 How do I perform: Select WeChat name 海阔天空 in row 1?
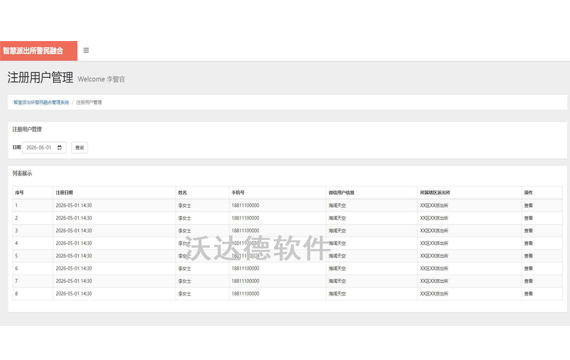click(337, 205)
